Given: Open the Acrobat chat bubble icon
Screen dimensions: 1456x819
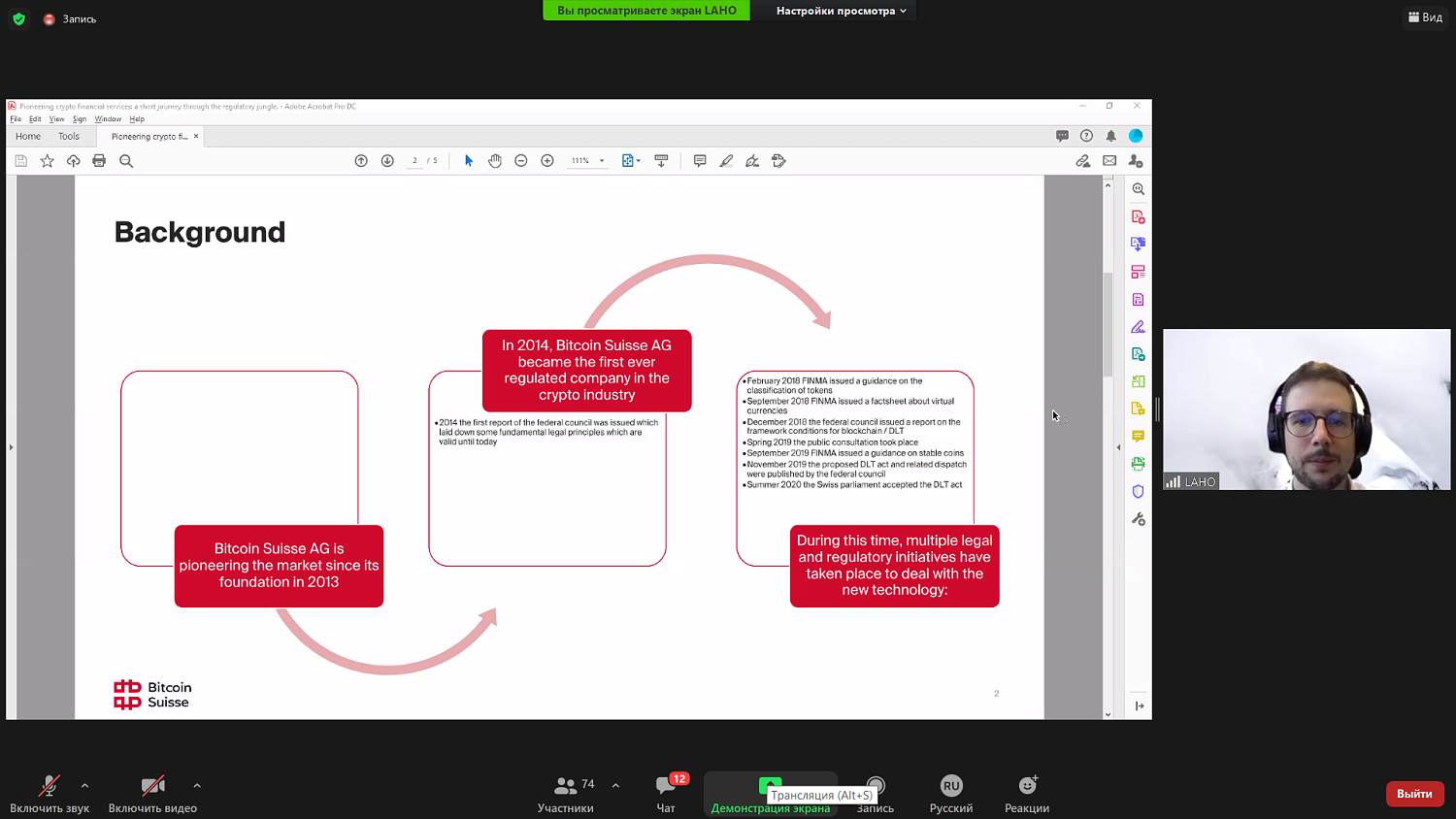Looking at the screenshot, I should [1062, 136].
